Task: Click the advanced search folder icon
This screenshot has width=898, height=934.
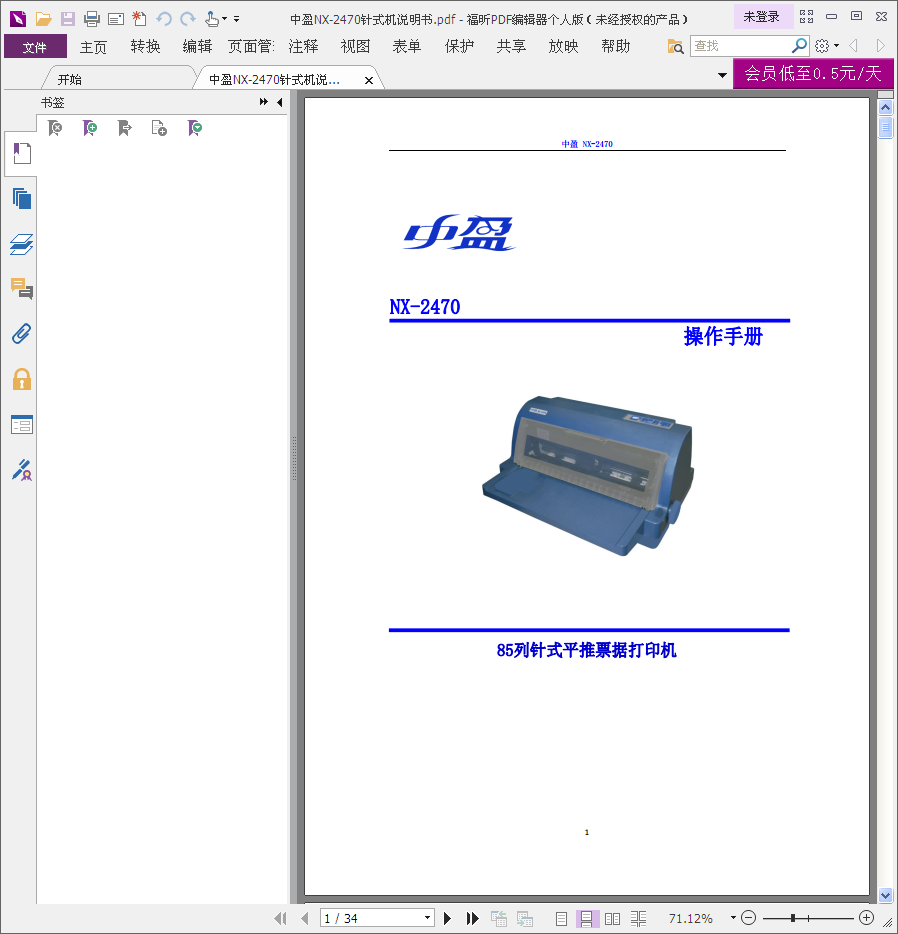Action: coord(675,46)
